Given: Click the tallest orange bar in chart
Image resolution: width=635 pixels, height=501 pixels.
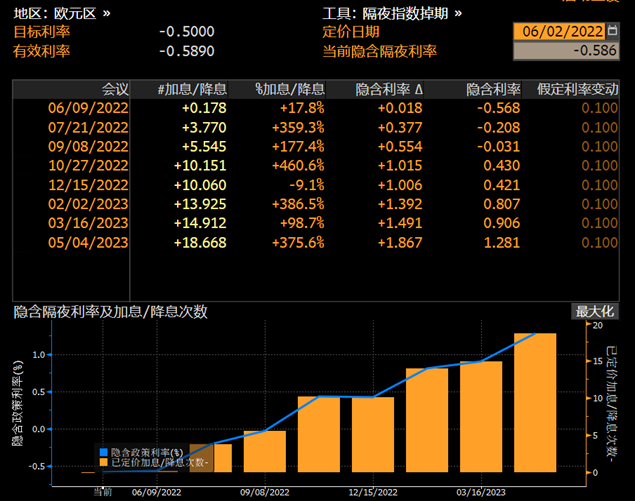Looking at the screenshot, I should coord(534,402).
